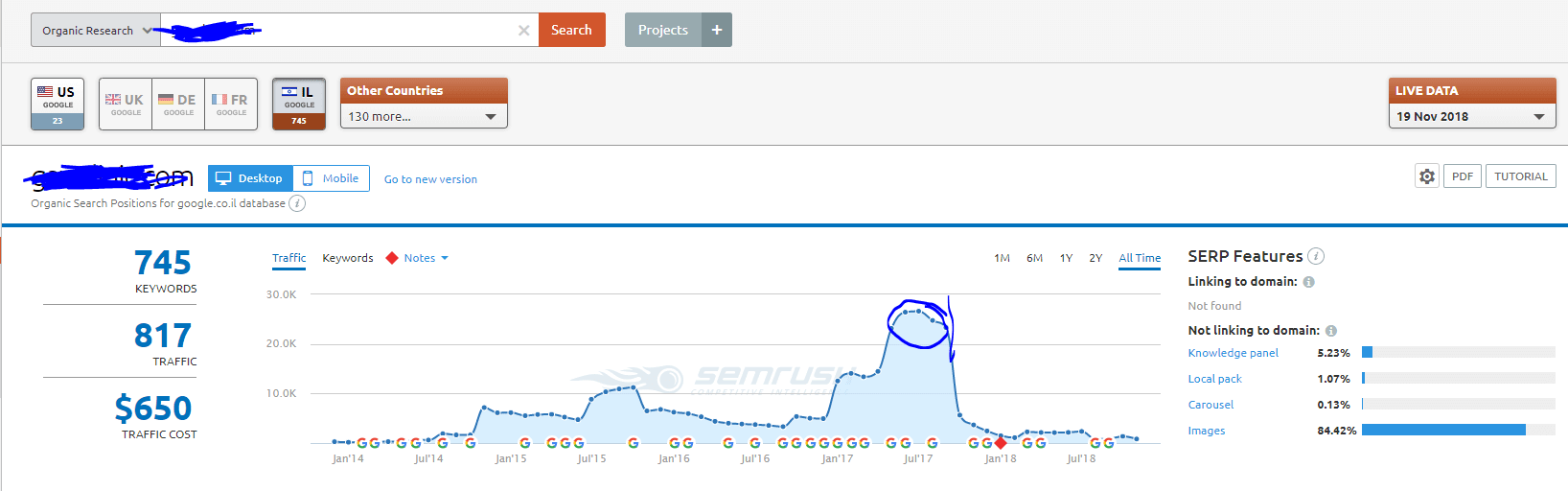Click the 817 traffic value

162,336
